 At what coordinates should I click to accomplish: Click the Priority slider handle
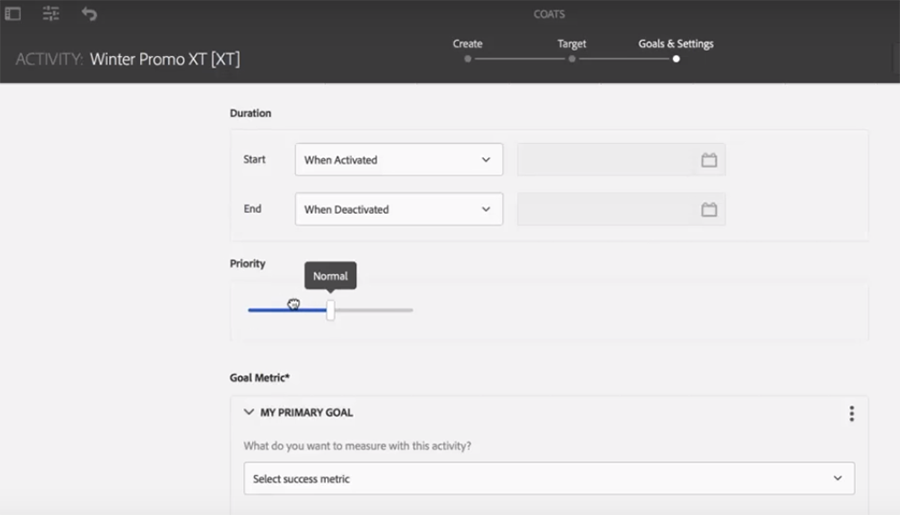coord(330,310)
